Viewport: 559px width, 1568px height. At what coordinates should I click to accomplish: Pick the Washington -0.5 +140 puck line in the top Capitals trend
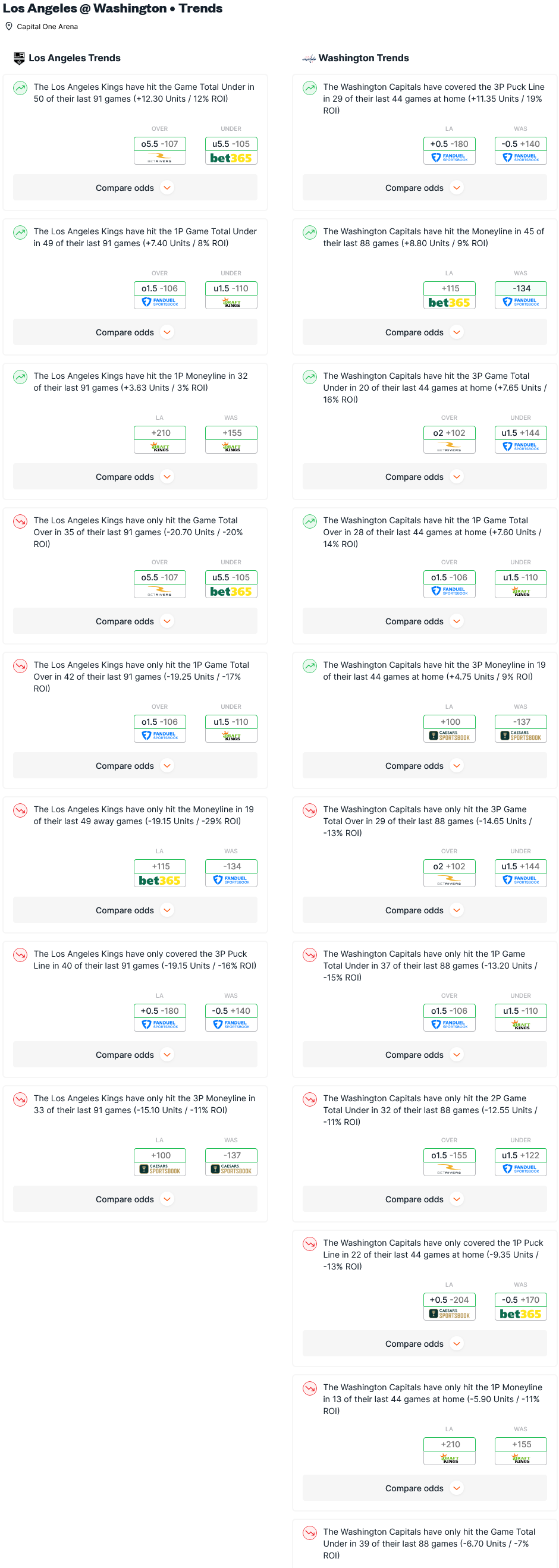[520, 144]
